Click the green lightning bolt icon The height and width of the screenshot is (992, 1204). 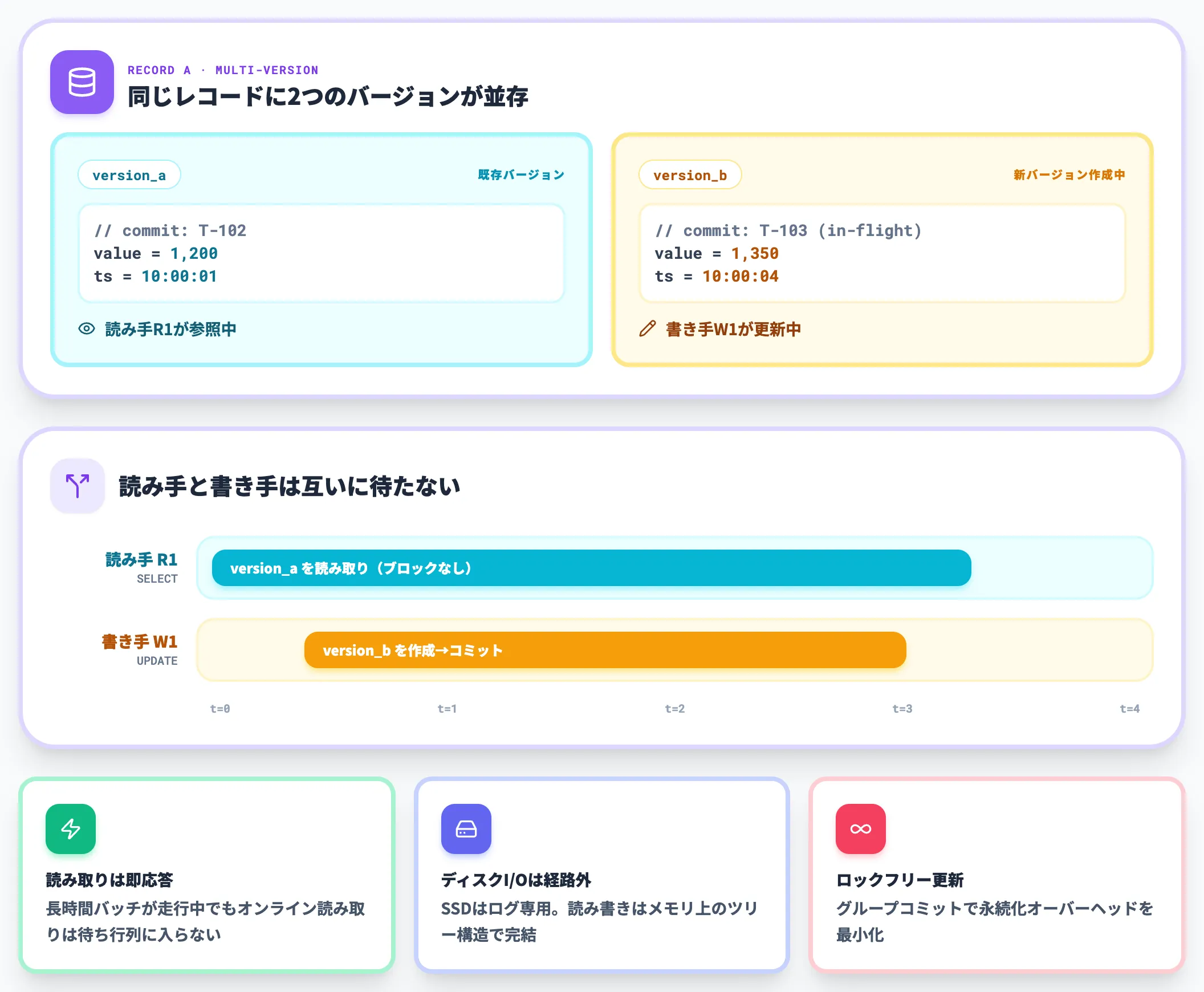[x=71, y=828]
